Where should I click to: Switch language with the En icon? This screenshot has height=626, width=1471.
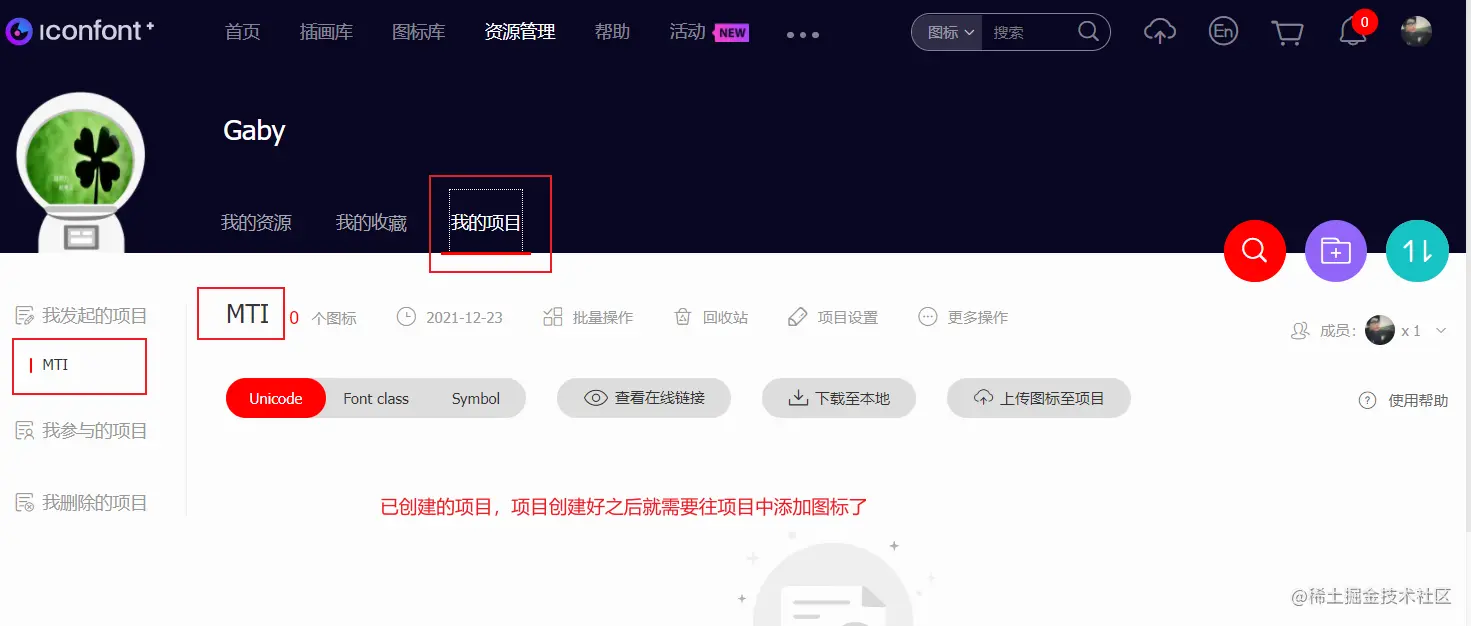coord(1222,32)
